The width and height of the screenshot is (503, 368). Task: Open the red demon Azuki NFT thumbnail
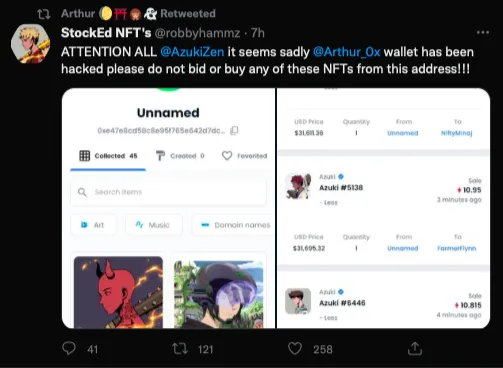click(118, 292)
